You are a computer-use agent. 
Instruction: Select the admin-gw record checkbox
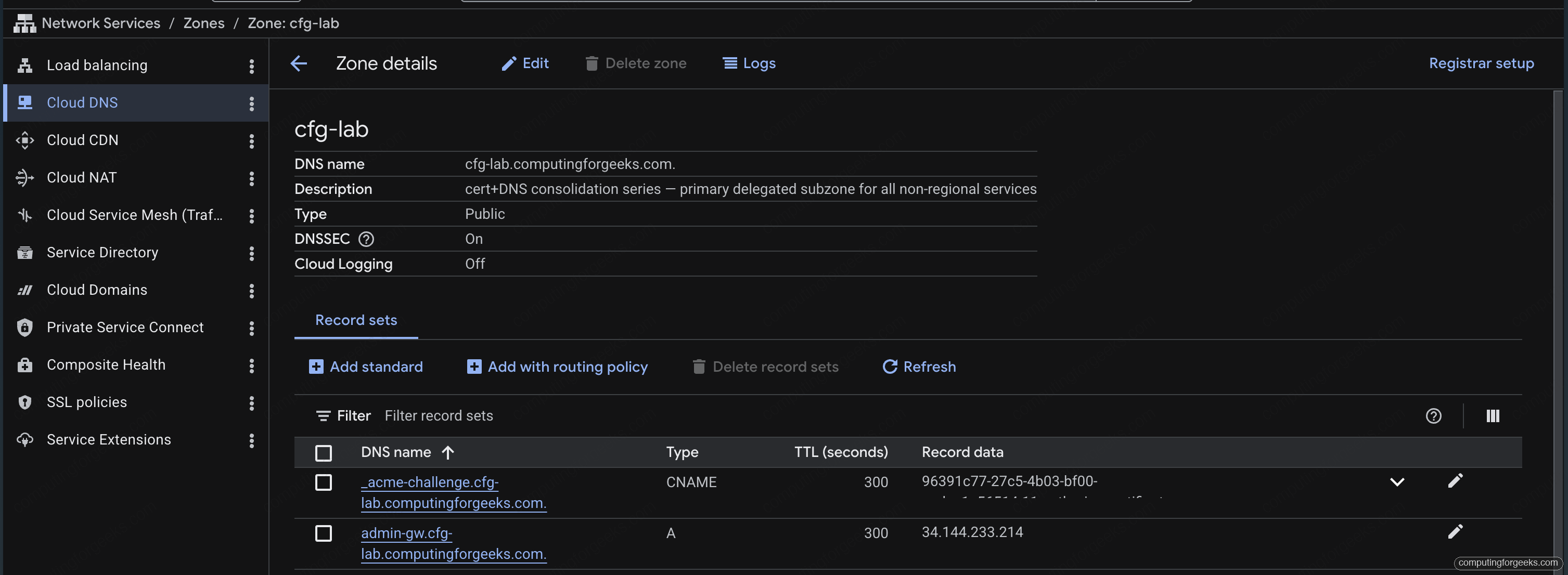[324, 533]
